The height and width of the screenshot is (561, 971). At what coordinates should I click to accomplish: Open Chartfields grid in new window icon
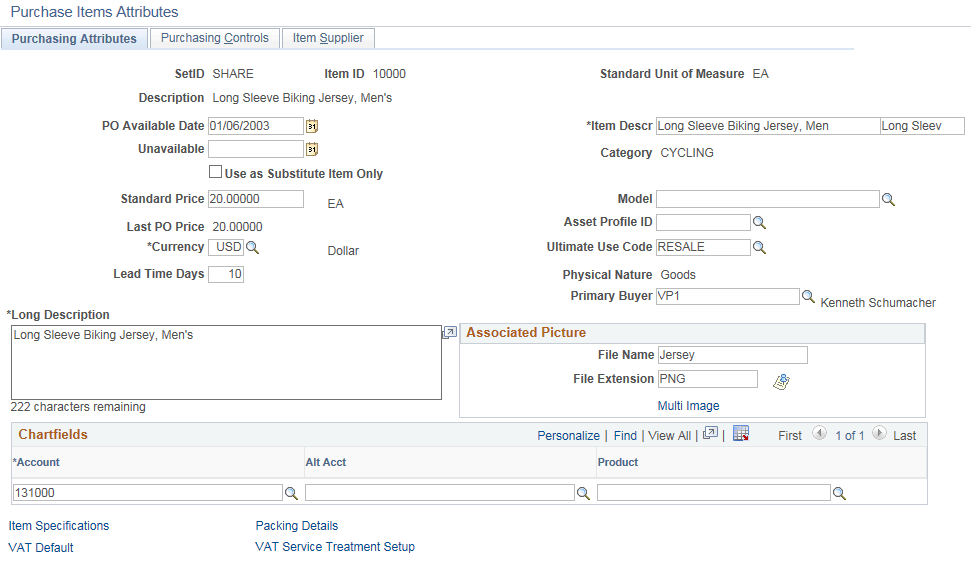coord(710,433)
